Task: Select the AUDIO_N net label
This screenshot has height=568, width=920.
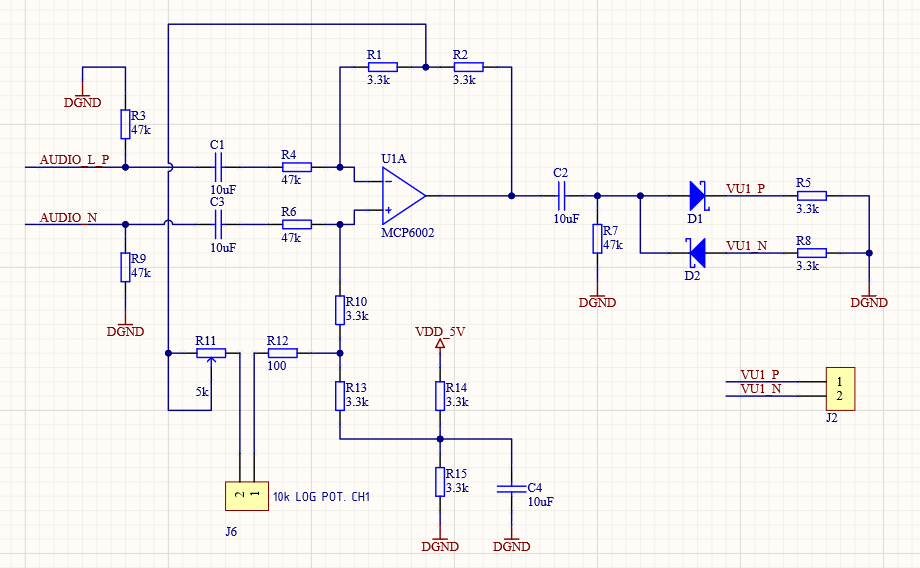Action: [68, 218]
